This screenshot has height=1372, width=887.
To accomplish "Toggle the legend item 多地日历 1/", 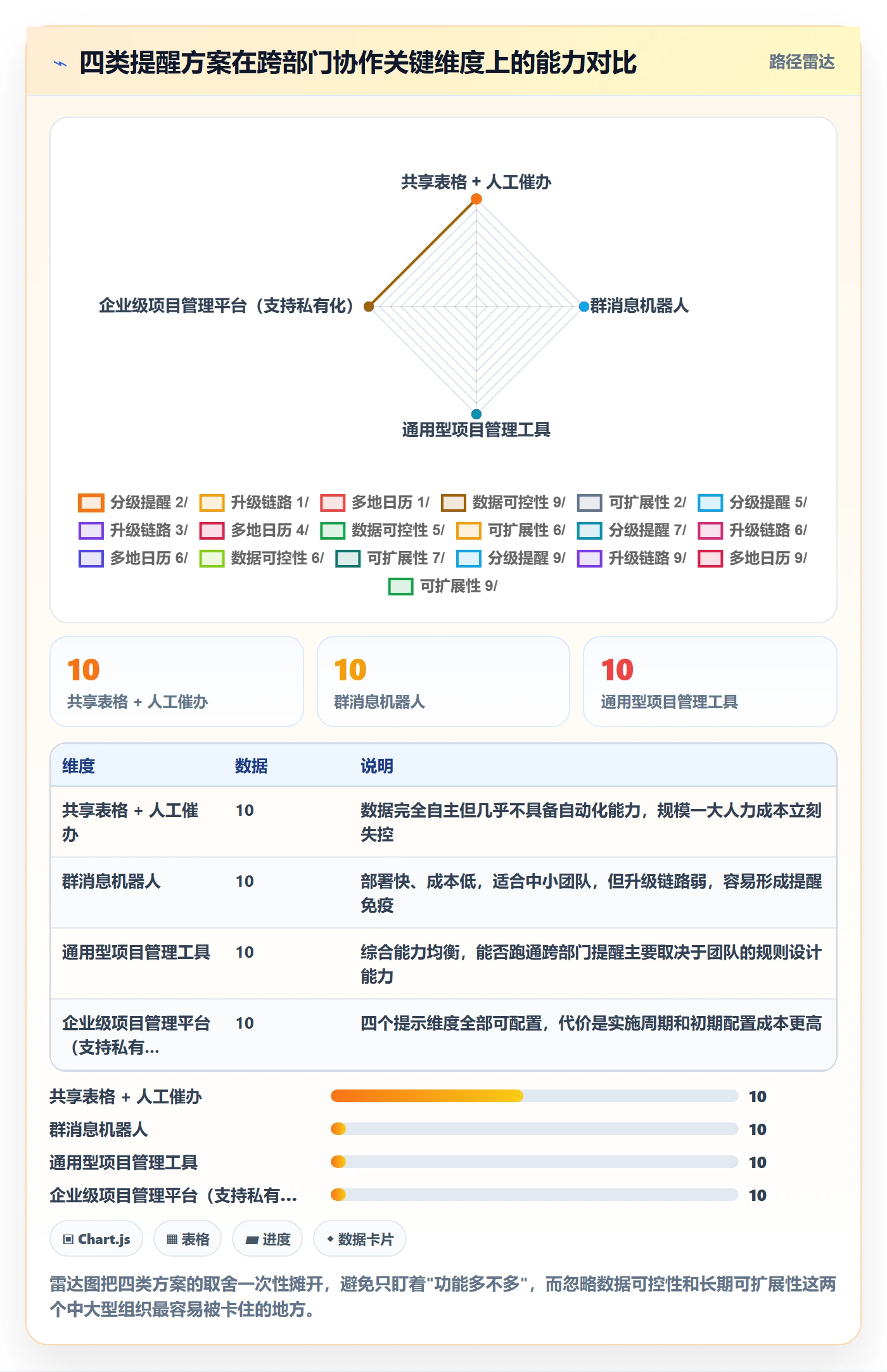I will [x=374, y=502].
